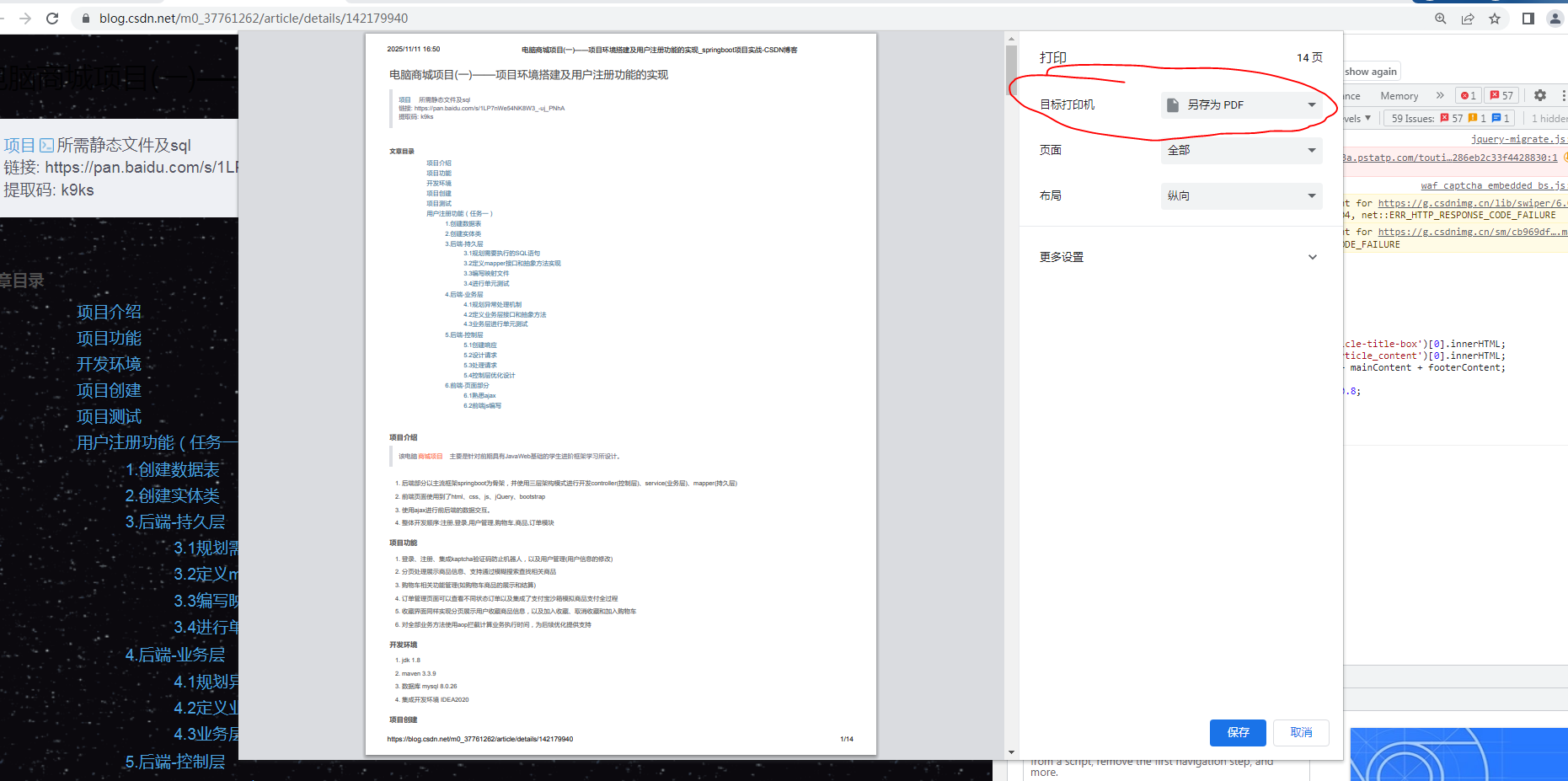Open DevTools settings gear

pyautogui.click(x=1540, y=95)
